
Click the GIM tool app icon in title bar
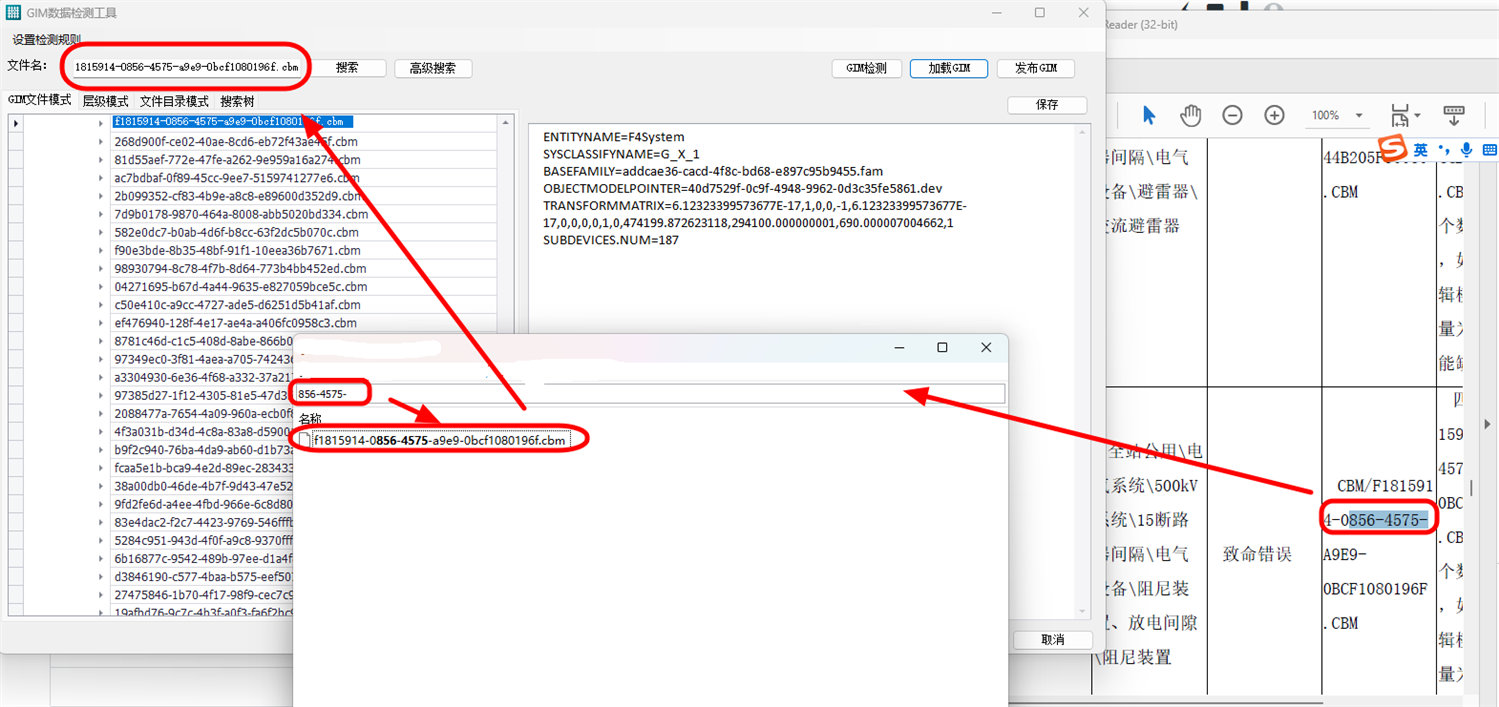(13, 13)
